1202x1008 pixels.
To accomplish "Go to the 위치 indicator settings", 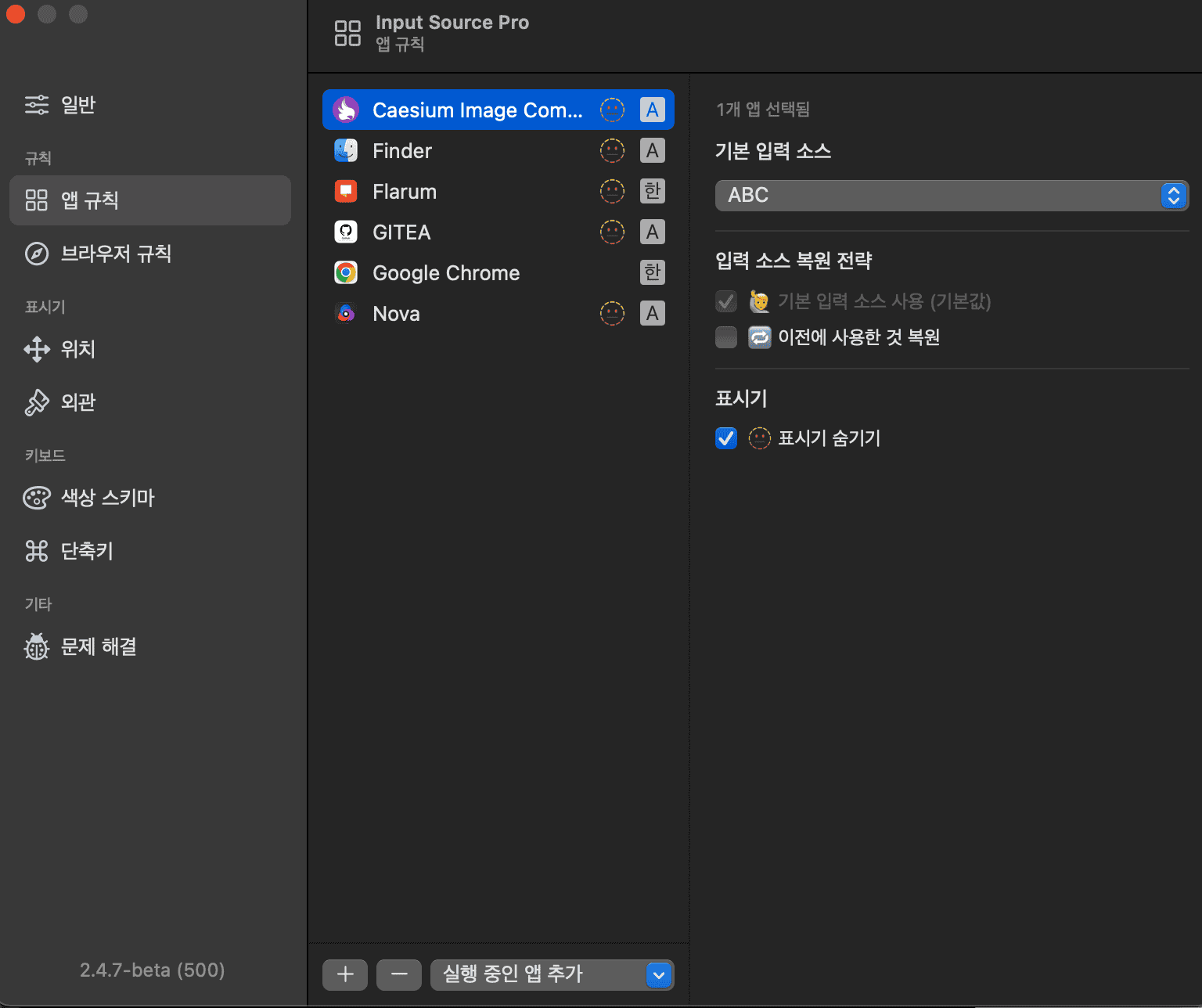I will coord(150,349).
